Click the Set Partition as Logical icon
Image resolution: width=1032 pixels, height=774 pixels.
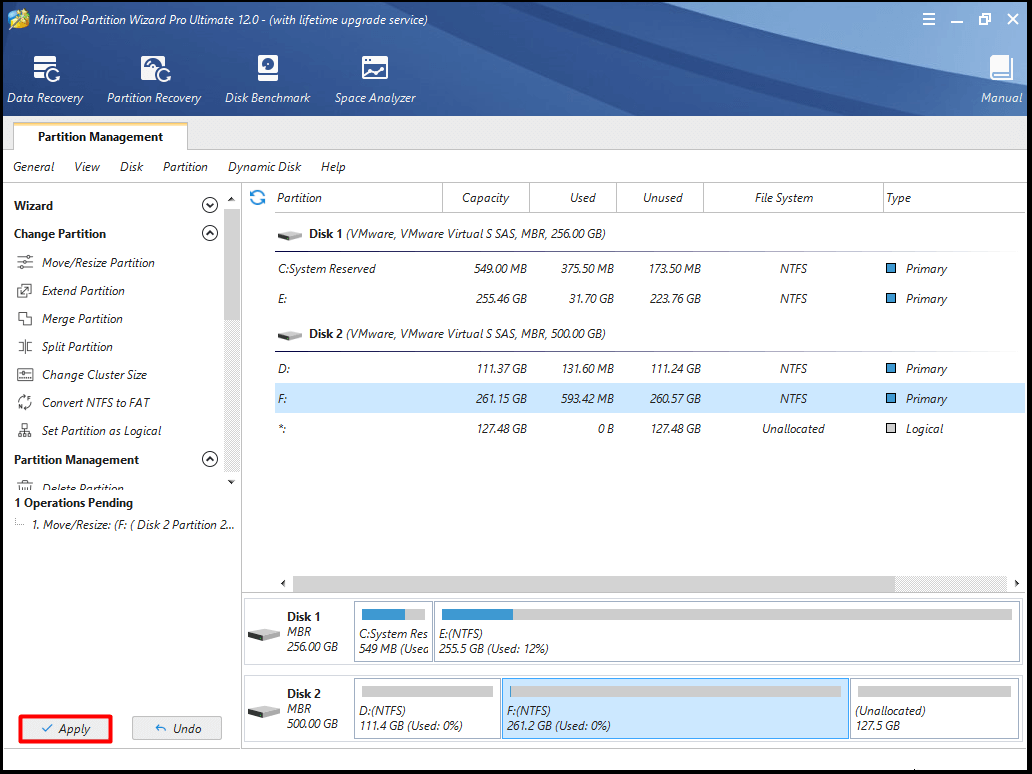[25, 431]
